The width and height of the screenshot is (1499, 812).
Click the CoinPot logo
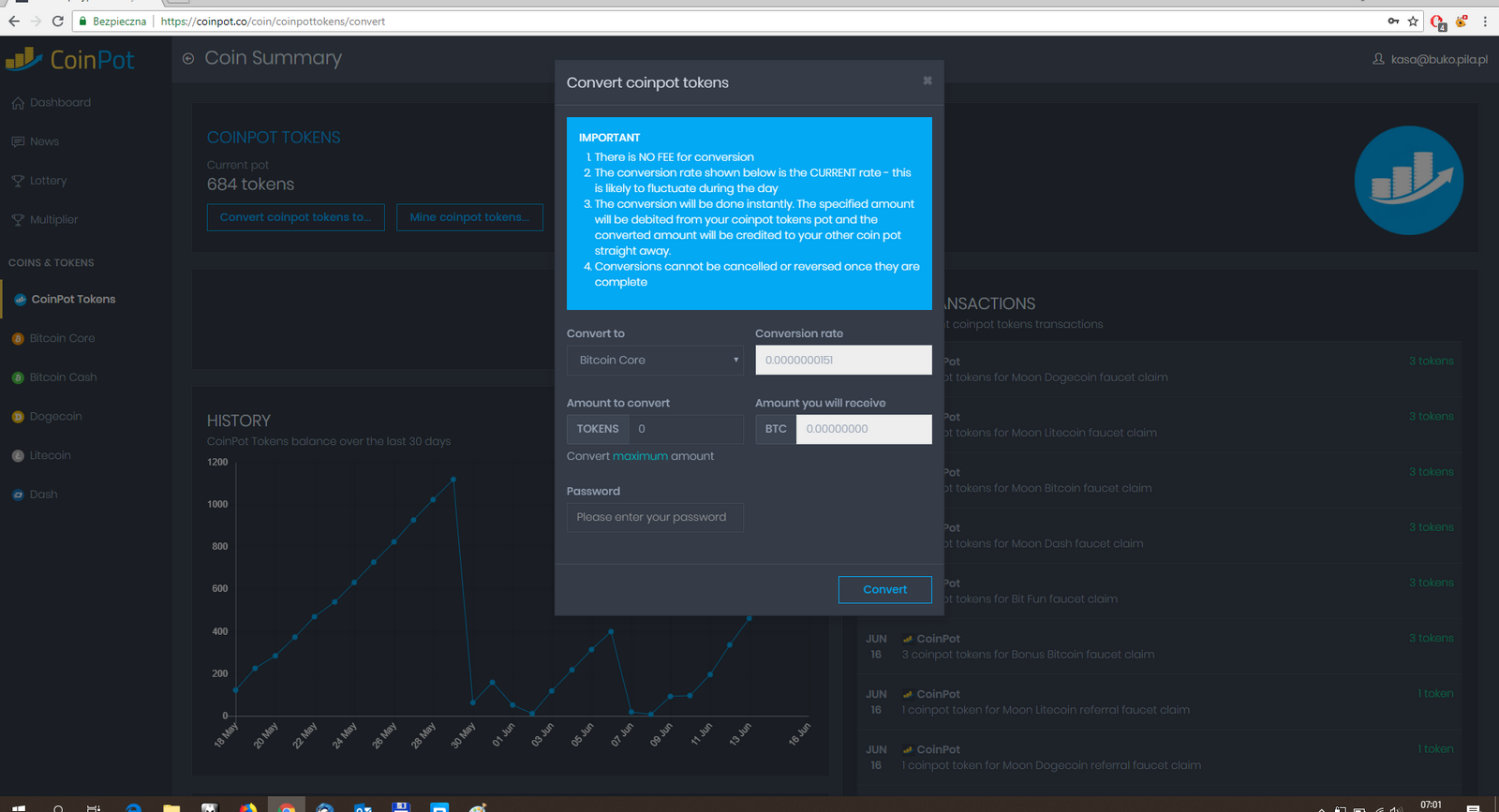click(x=70, y=60)
